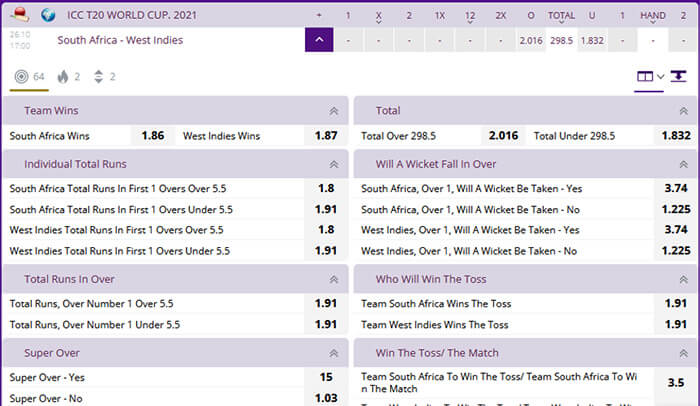Image resolution: width=700 pixels, height=406 pixels.
Task: Select the popular flame markets tab
Action: pyautogui.click(x=69, y=77)
